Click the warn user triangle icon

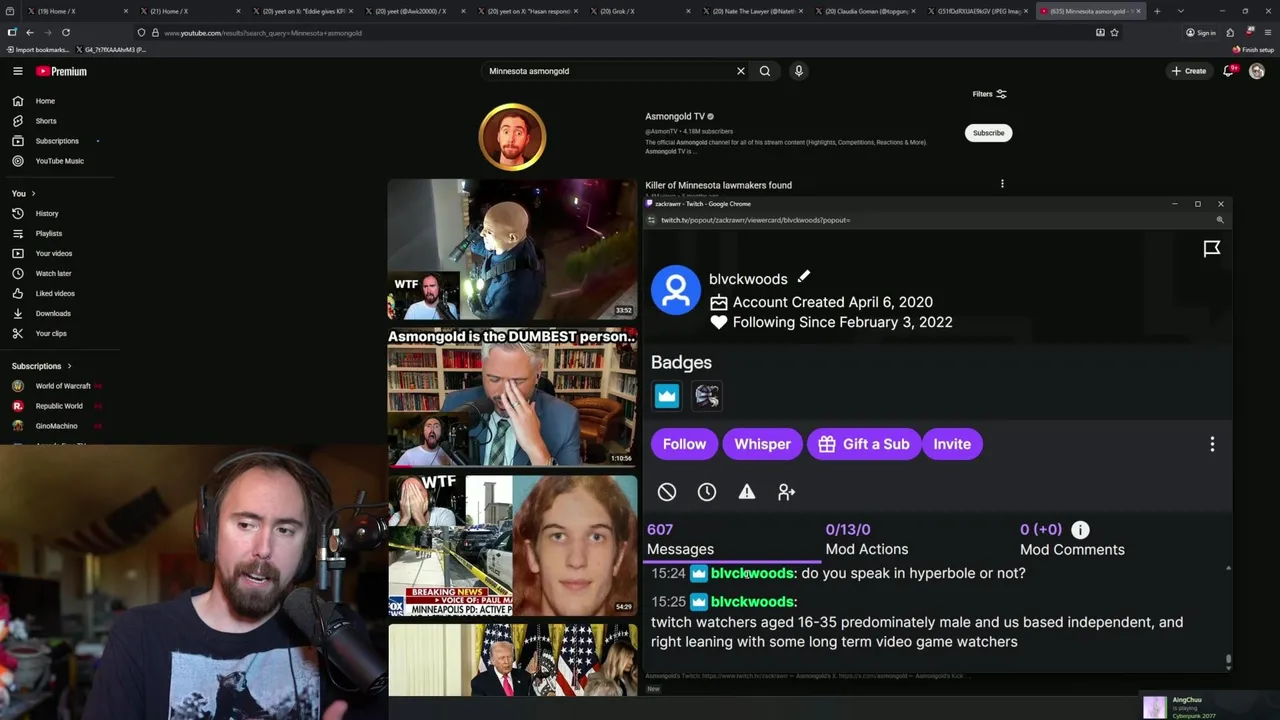tap(747, 492)
